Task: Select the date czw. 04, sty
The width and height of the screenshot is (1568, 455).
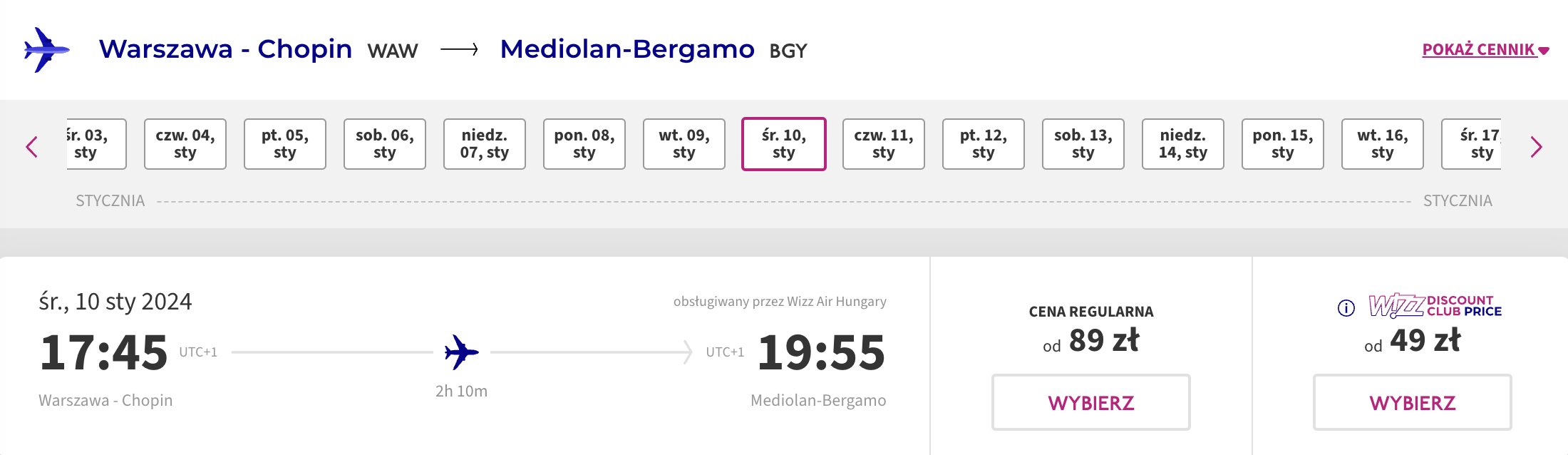Action: tap(185, 144)
